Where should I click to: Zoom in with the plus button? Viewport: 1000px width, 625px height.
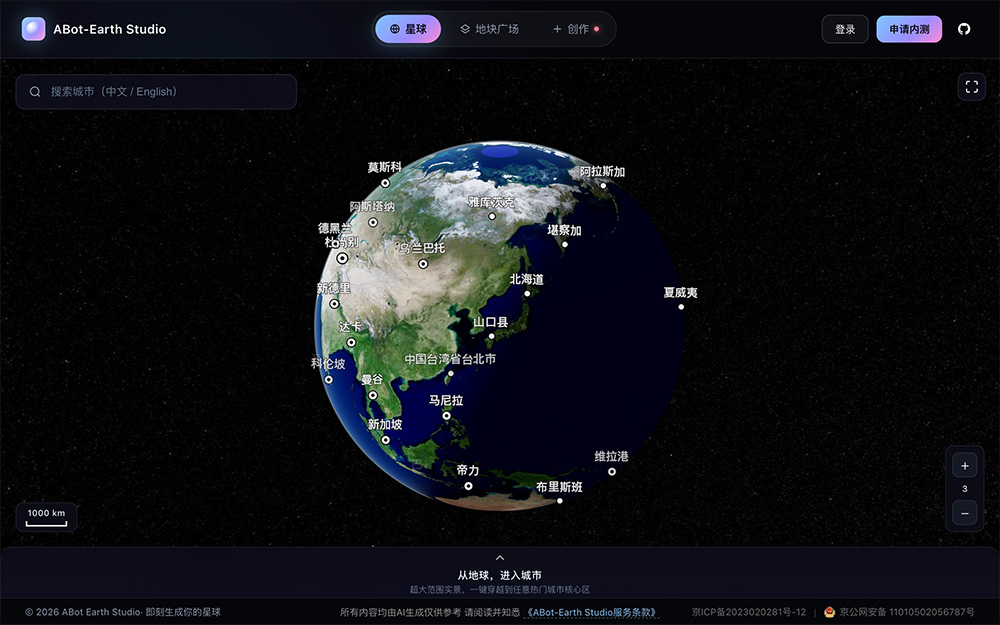pos(964,466)
